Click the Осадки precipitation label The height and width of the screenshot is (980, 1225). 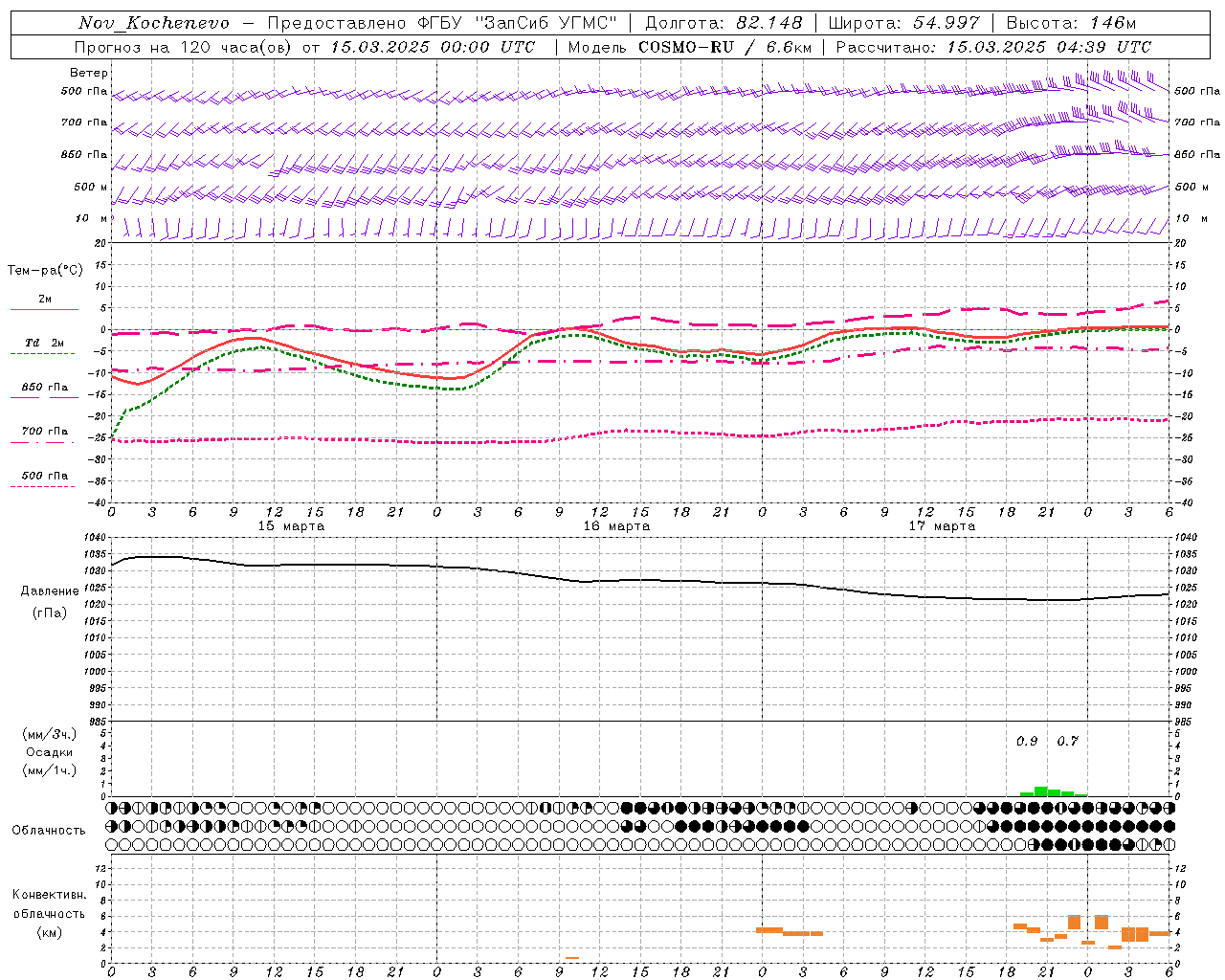coord(50,752)
